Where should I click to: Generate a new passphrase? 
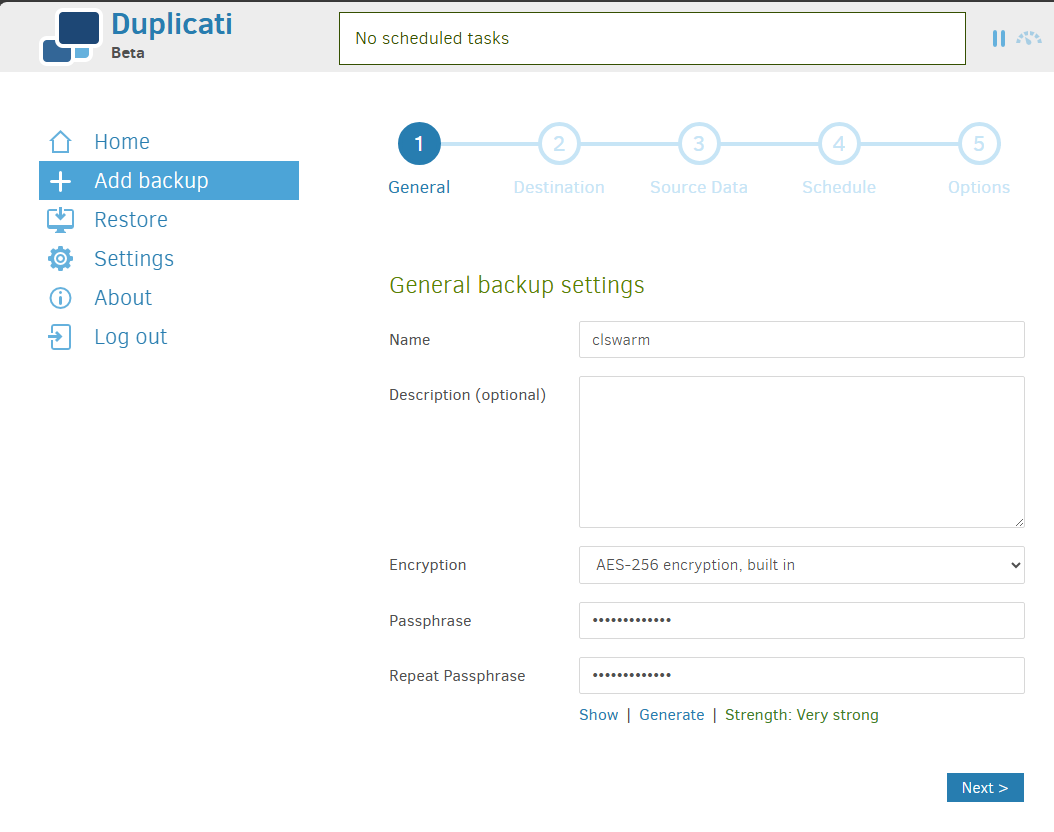click(x=671, y=714)
